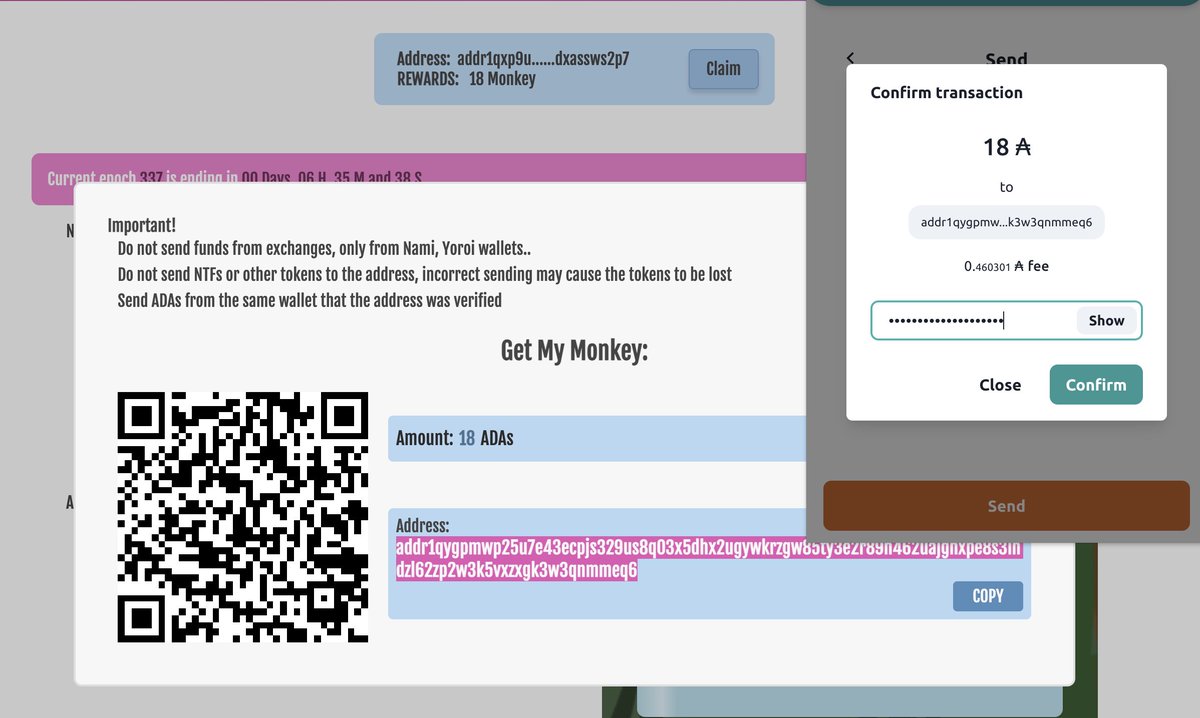Click the recipient address chip addr1qygpmw...k3w3qnmmeq6

(1006, 223)
